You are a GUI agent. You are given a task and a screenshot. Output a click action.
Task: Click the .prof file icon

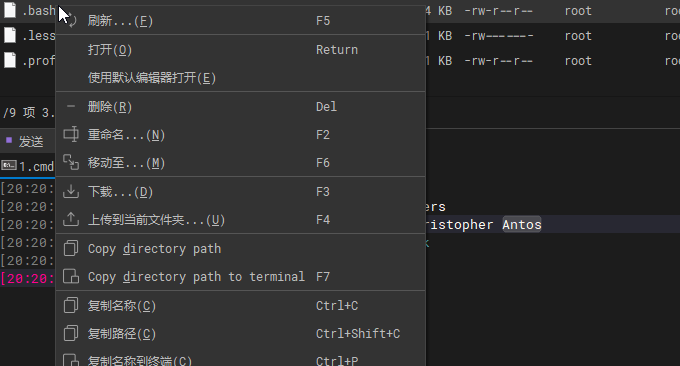point(10,60)
